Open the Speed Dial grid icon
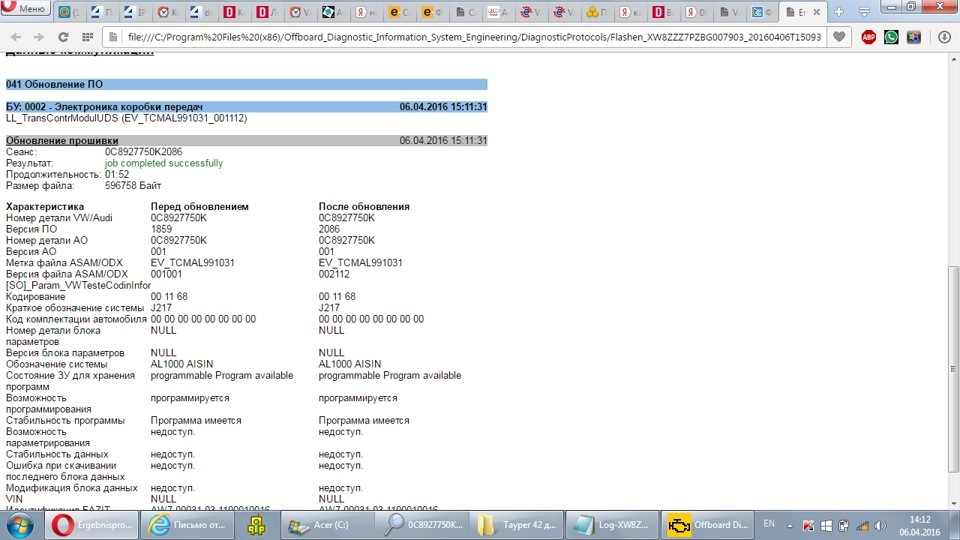Screen dimensions: 960x540 [x=88, y=37]
